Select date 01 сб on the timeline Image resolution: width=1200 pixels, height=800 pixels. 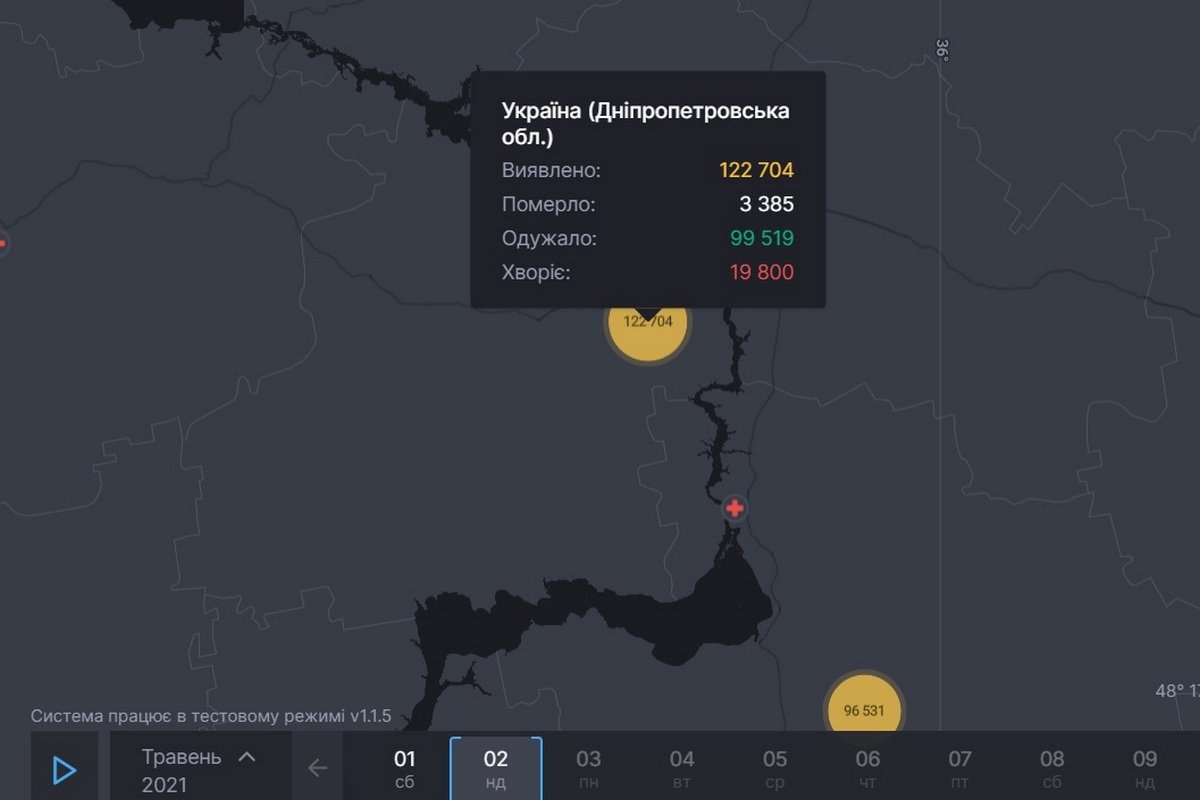[x=404, y=768]
